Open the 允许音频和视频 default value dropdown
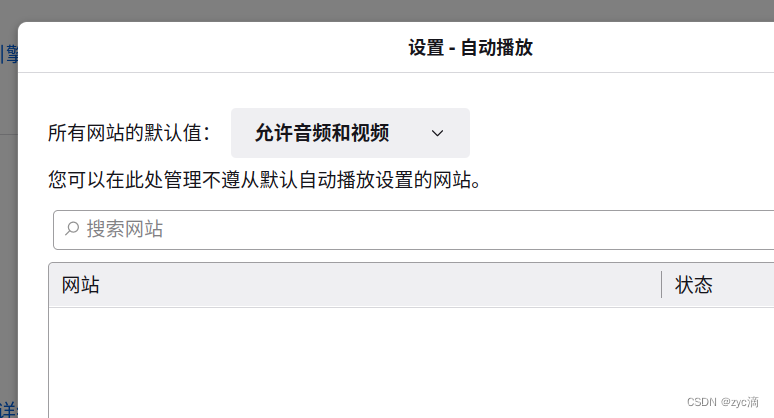The image size is (774, 418). click(350, 133)
